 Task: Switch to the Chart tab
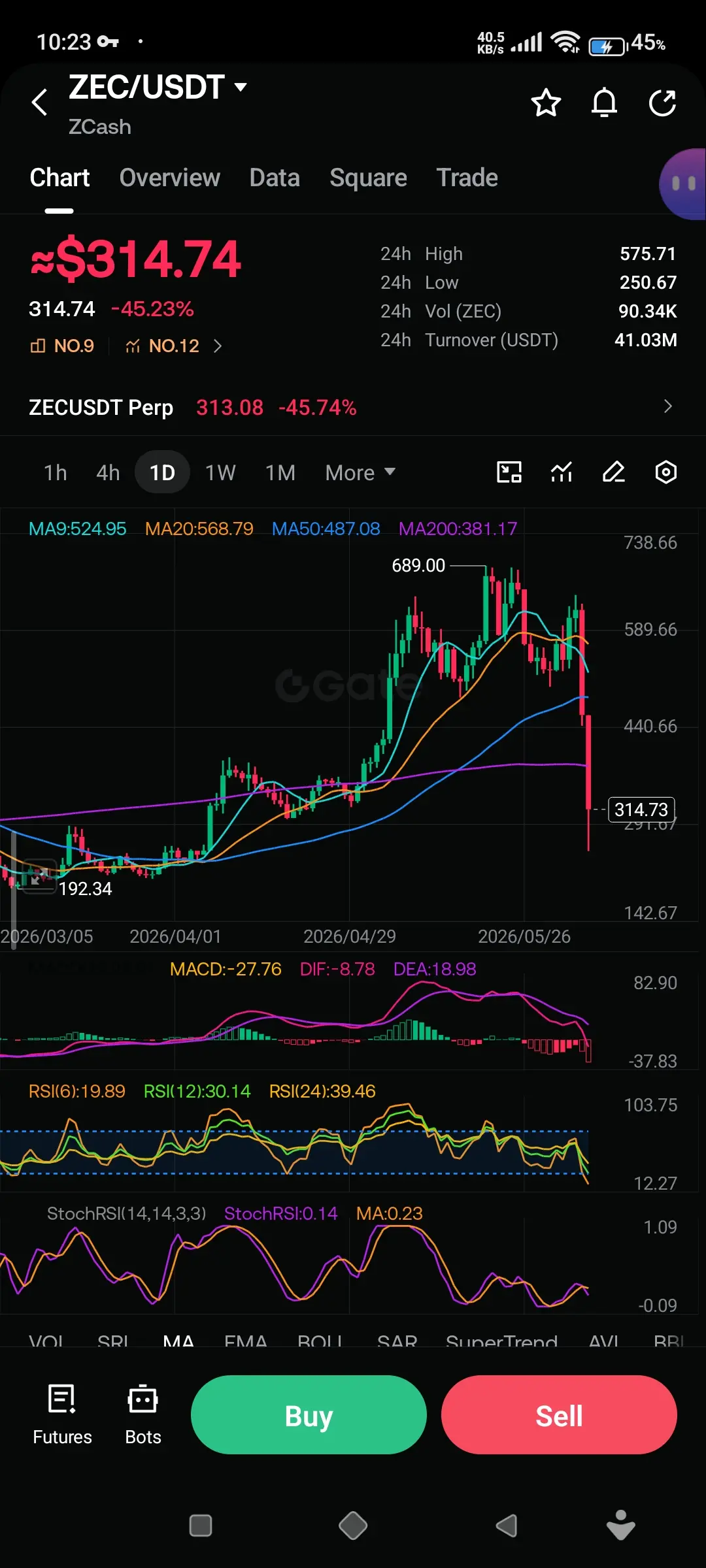(59, 178)
